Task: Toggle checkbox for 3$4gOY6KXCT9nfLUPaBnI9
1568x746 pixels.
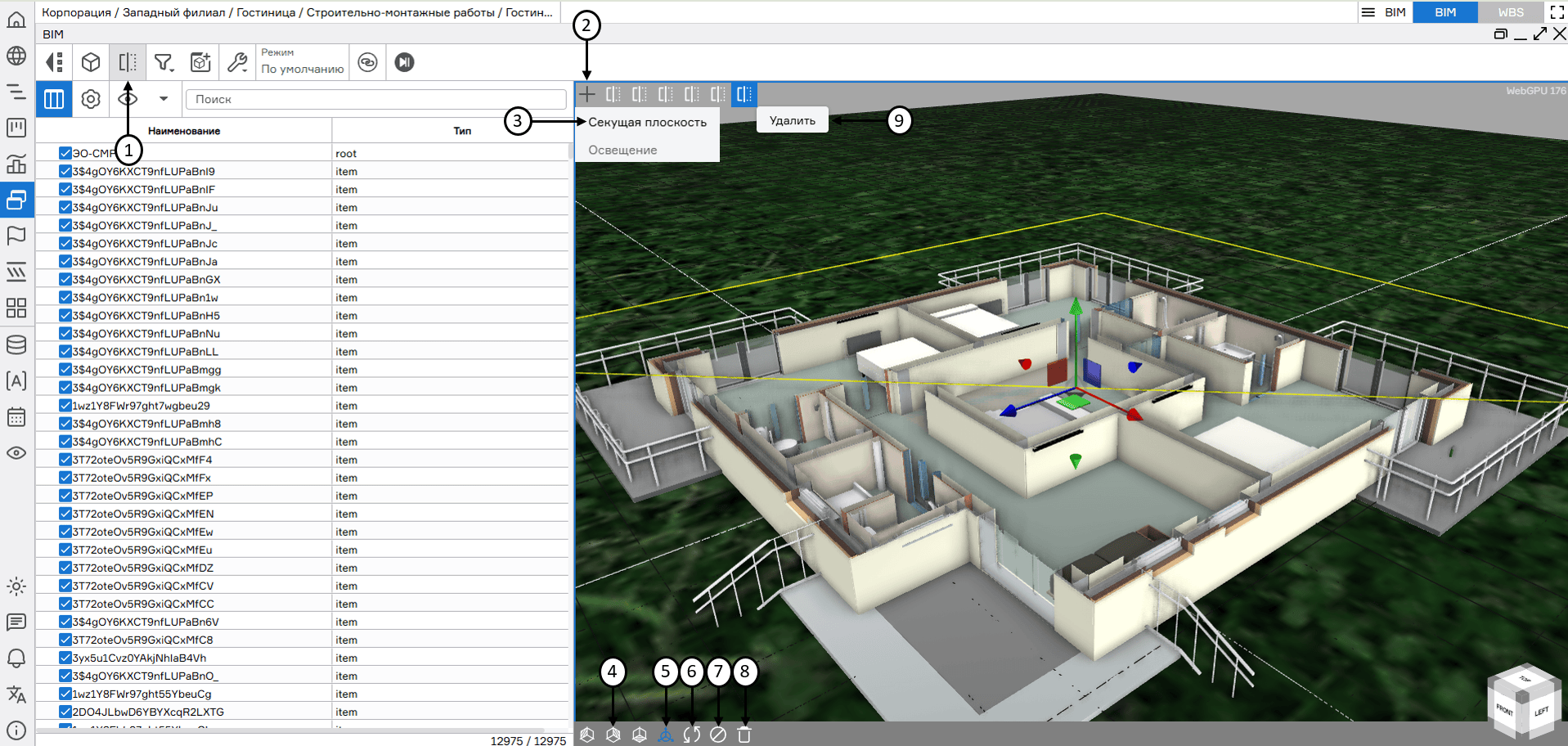Action: (x=65, y=171)
